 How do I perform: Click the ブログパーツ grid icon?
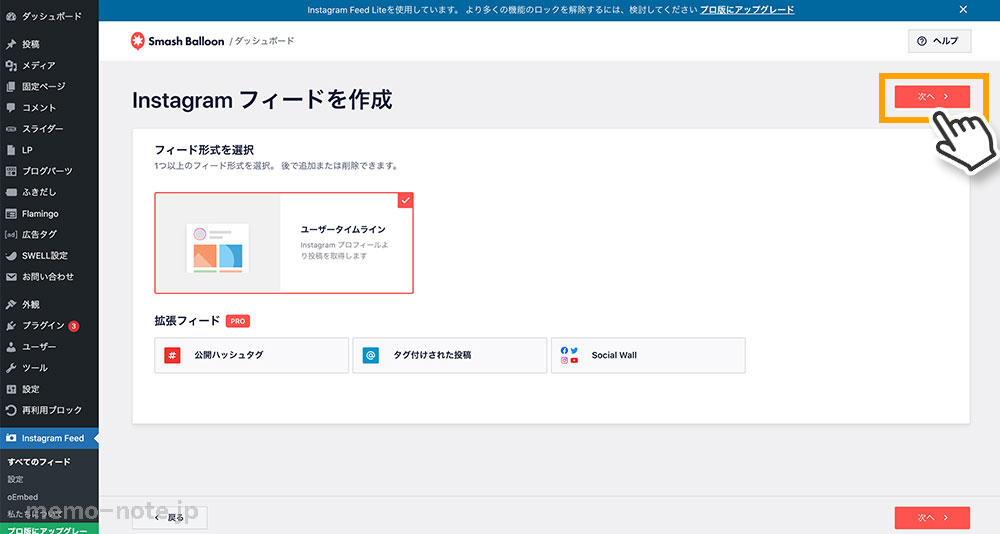point(11,171)
